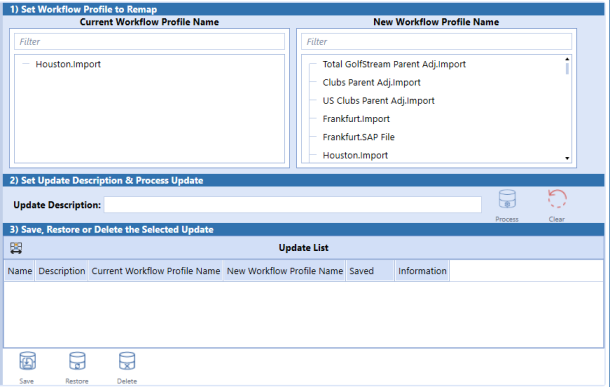
Task: Click the scroll up arrow of the new profile list
Action: 567,59
